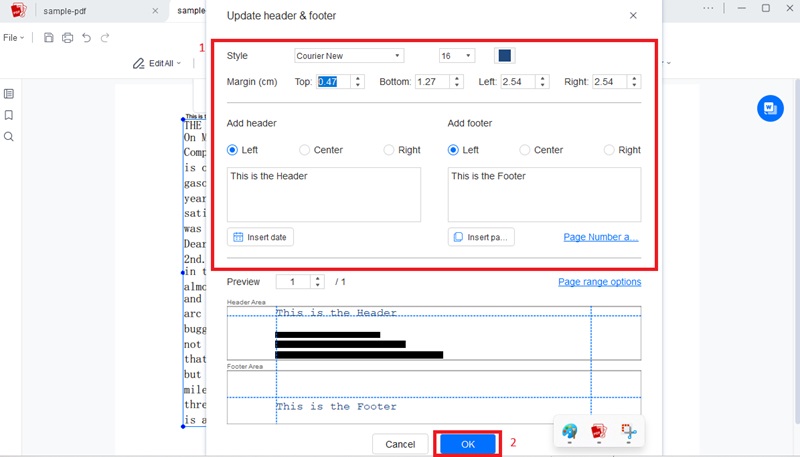
Task: Select Center alignment for header
Action: tap(305, 150)
